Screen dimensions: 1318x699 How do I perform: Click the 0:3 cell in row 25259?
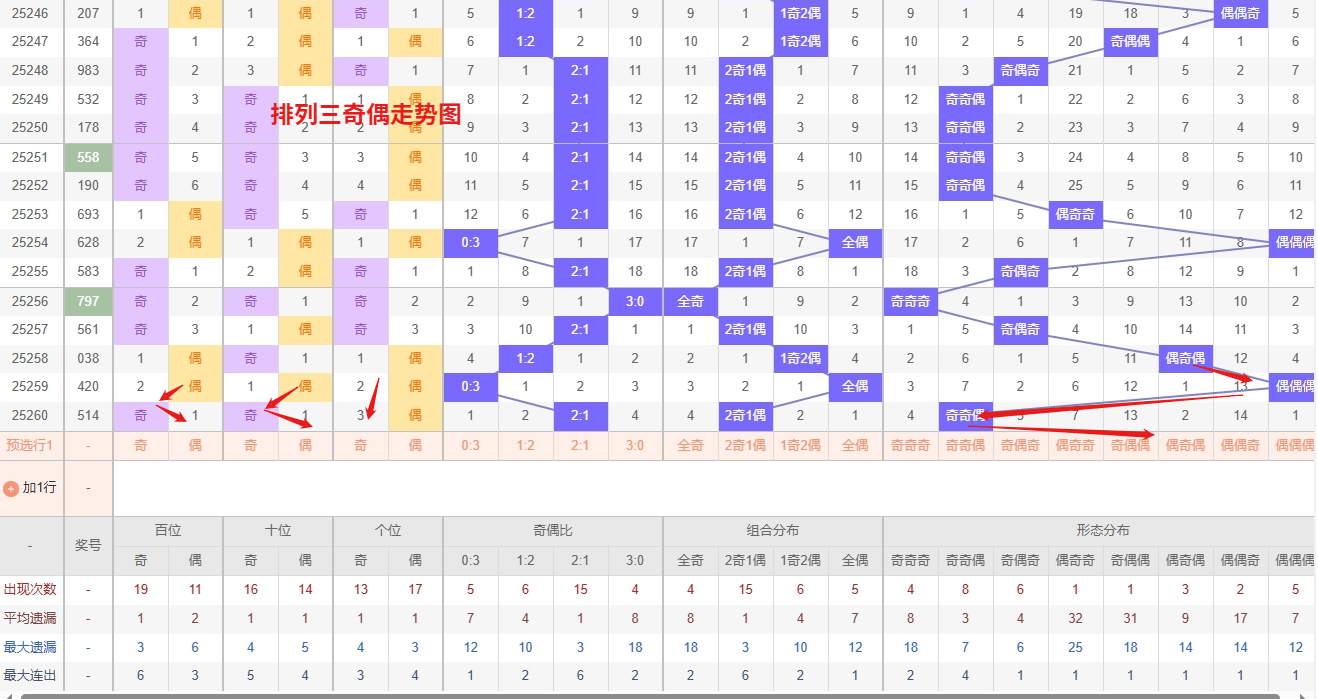tap(470, 386)
